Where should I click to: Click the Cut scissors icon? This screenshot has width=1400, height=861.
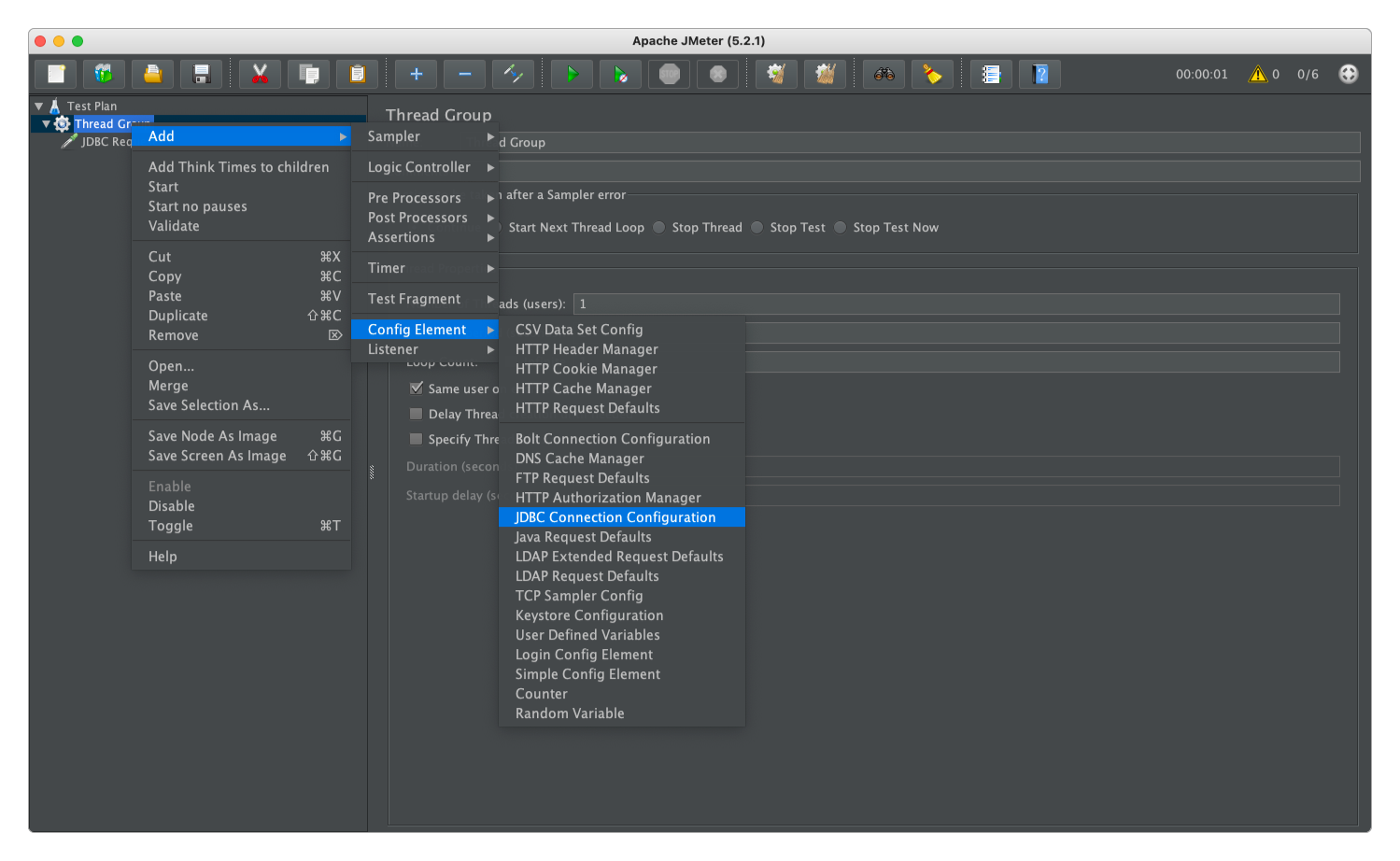coord(261,74)
